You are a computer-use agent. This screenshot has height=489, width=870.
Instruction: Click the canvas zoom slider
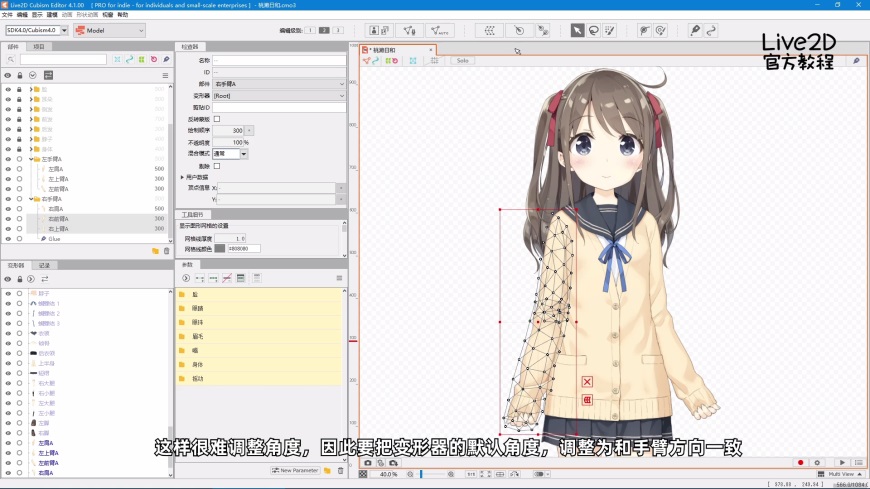431,474
